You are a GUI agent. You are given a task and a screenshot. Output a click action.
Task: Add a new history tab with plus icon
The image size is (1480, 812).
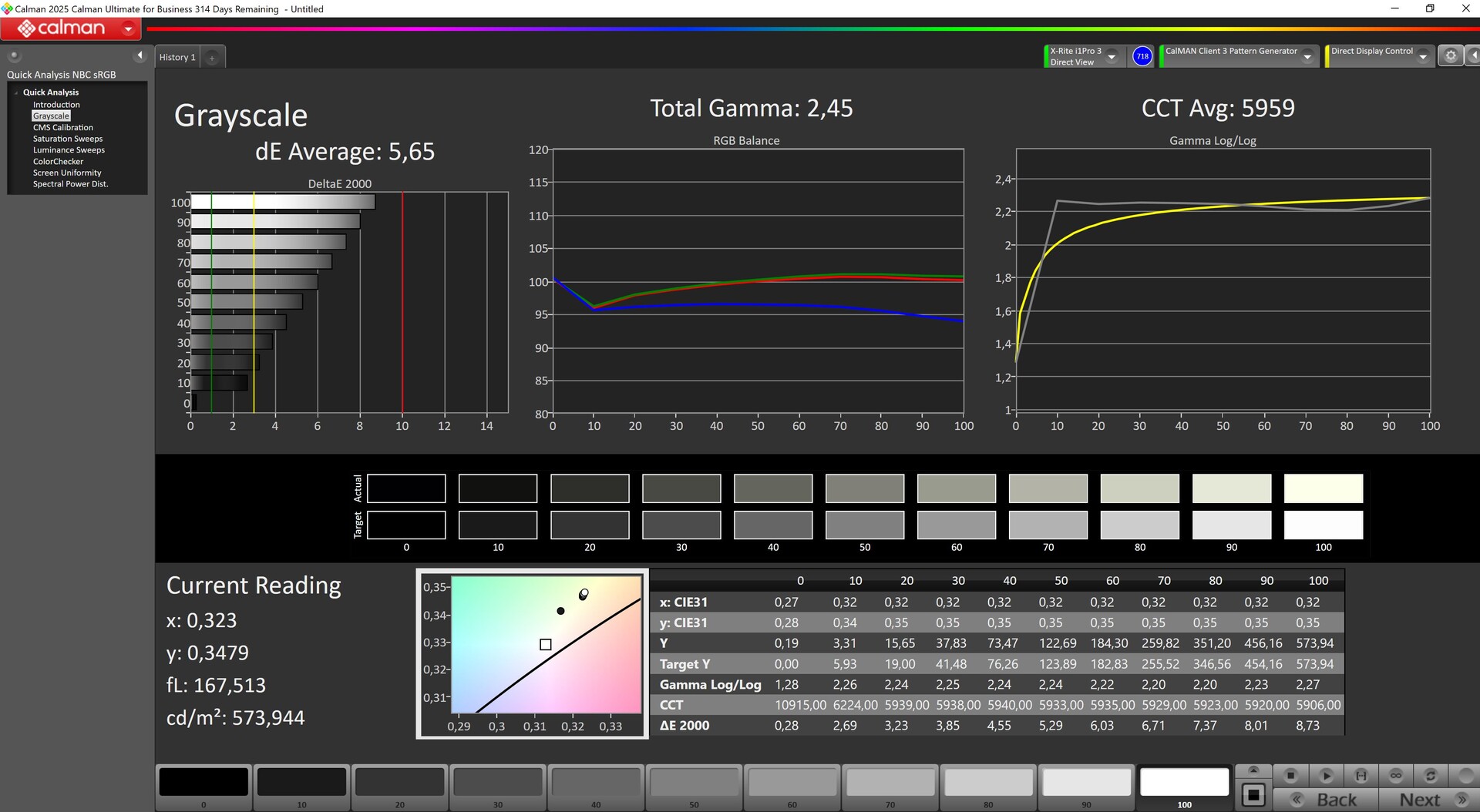pyautogui.click(x=212, y=58)
